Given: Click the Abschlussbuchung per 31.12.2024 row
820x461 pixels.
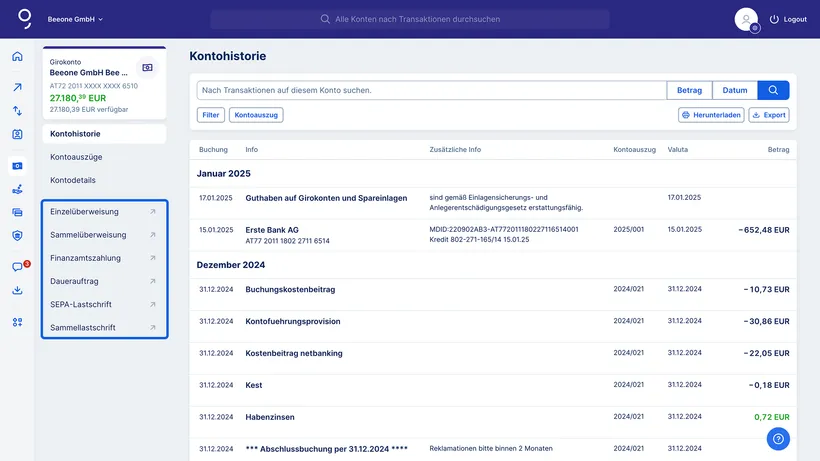Looking at the screenshot, I should point(493,450).
